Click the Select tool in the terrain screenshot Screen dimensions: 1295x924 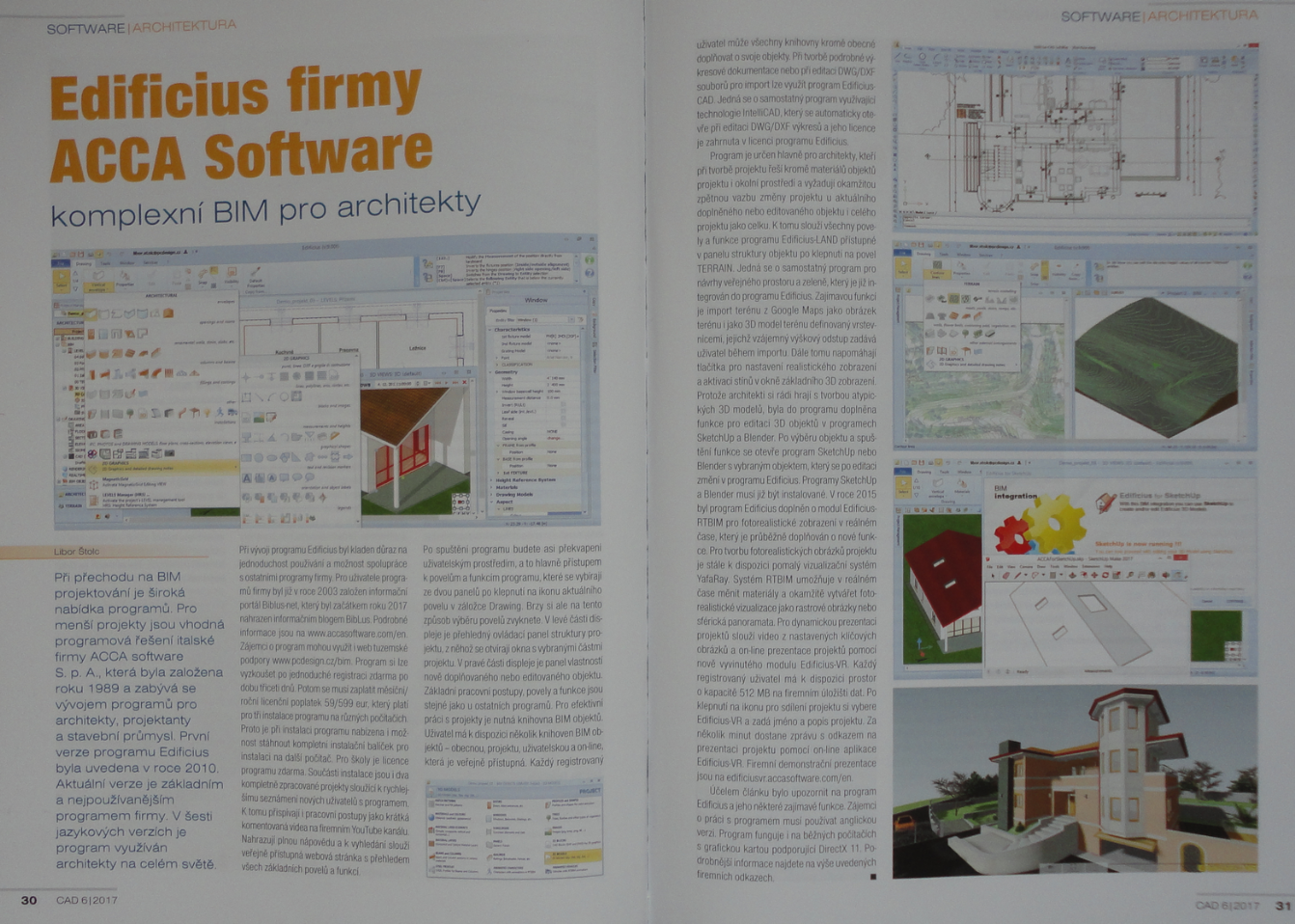pyautogui.click(x=903, y=268)
